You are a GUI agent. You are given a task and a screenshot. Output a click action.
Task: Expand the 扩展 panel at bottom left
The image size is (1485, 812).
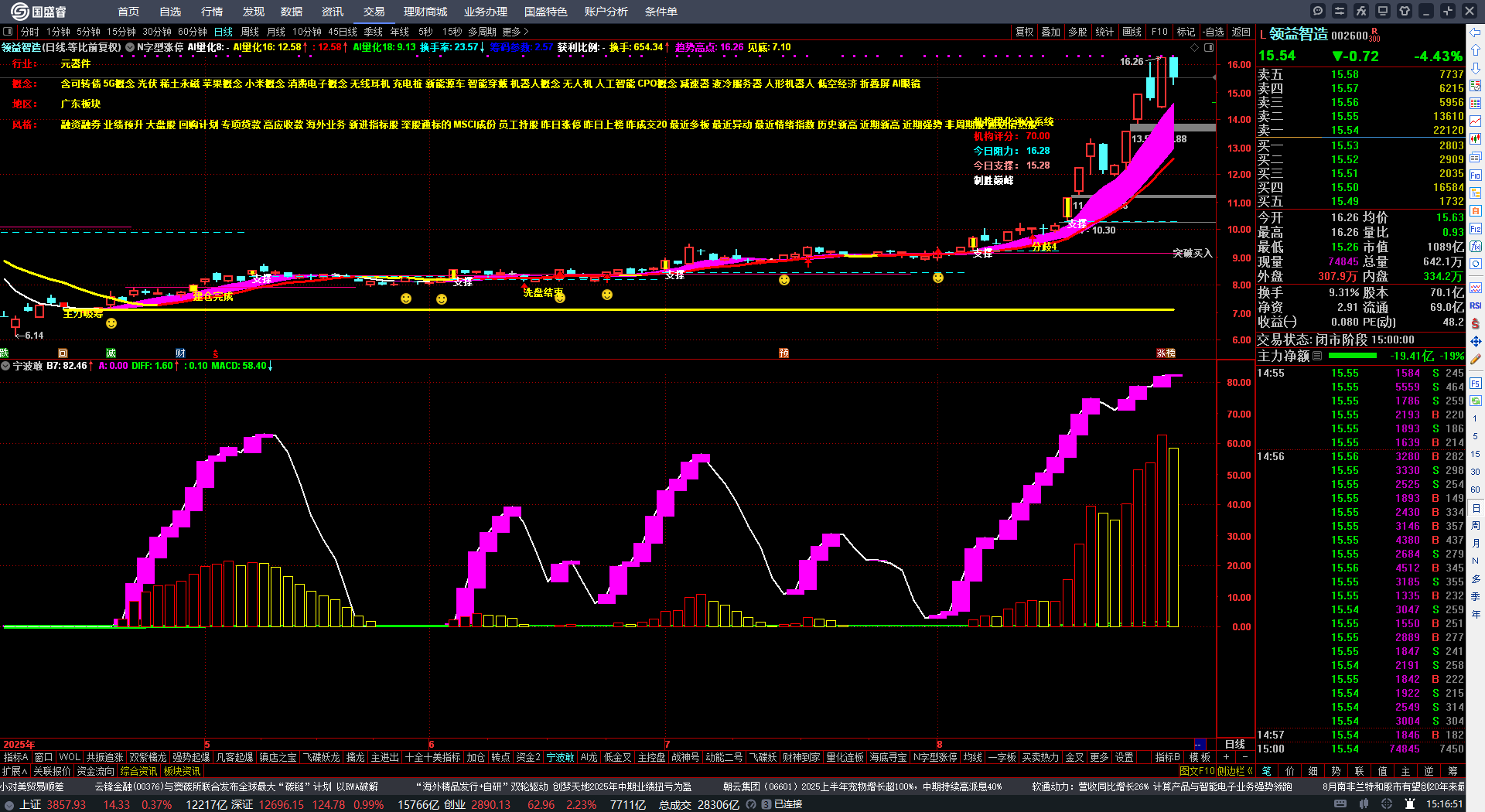coord(15,771)
